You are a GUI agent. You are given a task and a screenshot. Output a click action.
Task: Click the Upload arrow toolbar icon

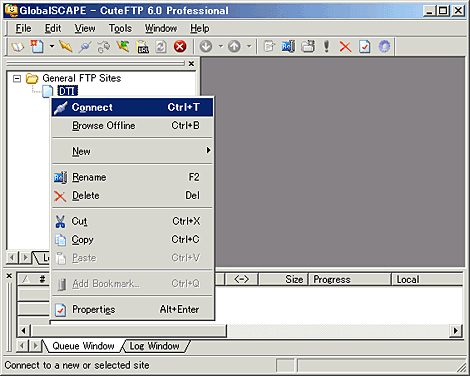click(x=234, y=46)
